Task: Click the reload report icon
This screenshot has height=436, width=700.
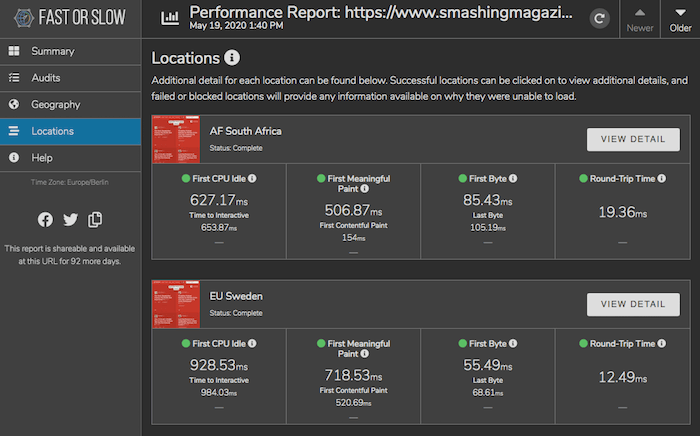Action: 599,18
